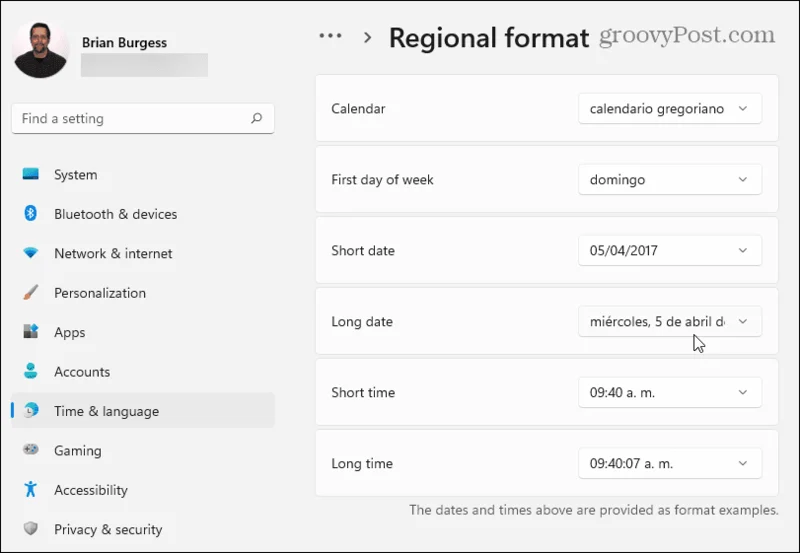
Task: Click the Short date label
Action: tap(363, 250)
